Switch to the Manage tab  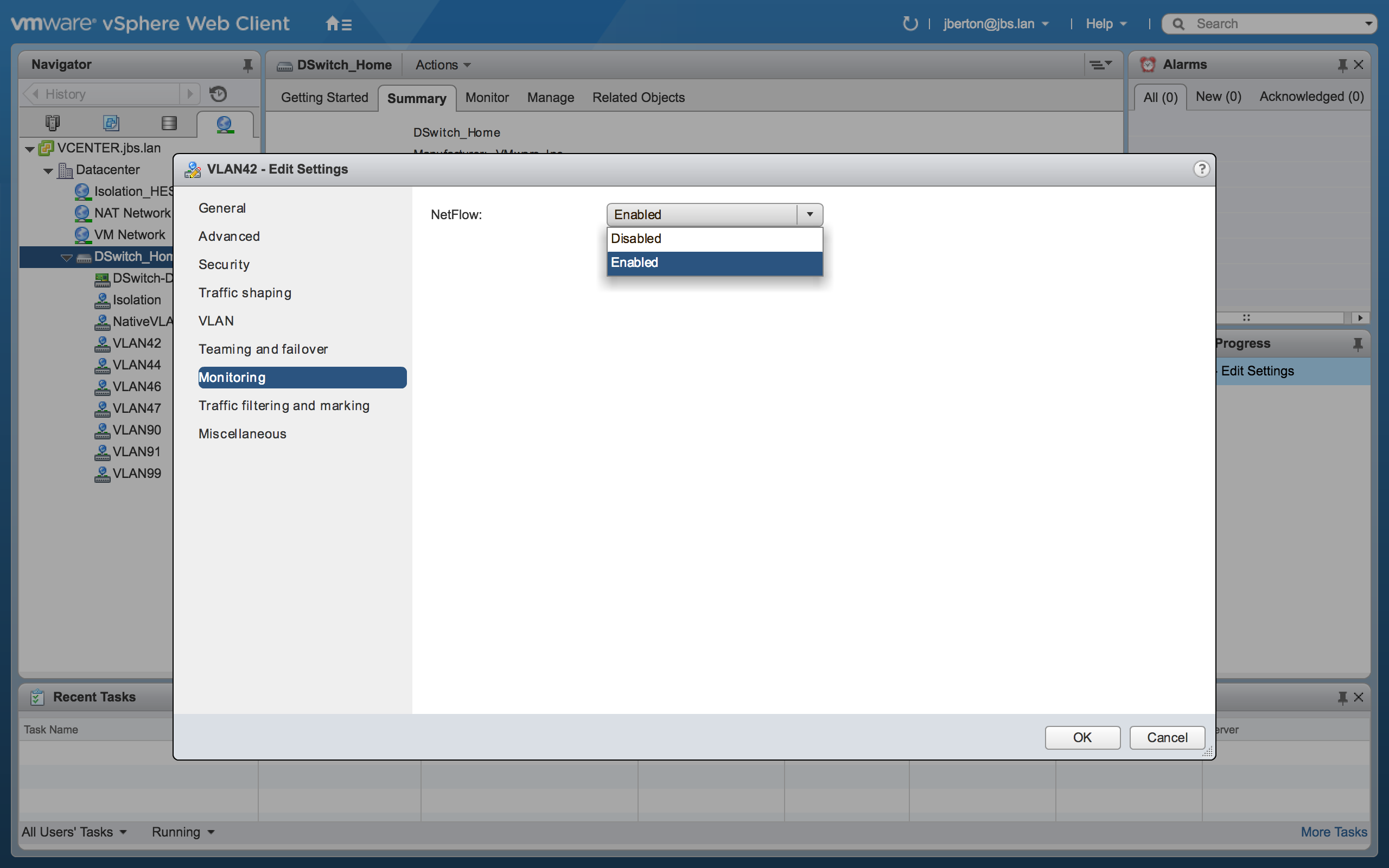pos(550,98)
